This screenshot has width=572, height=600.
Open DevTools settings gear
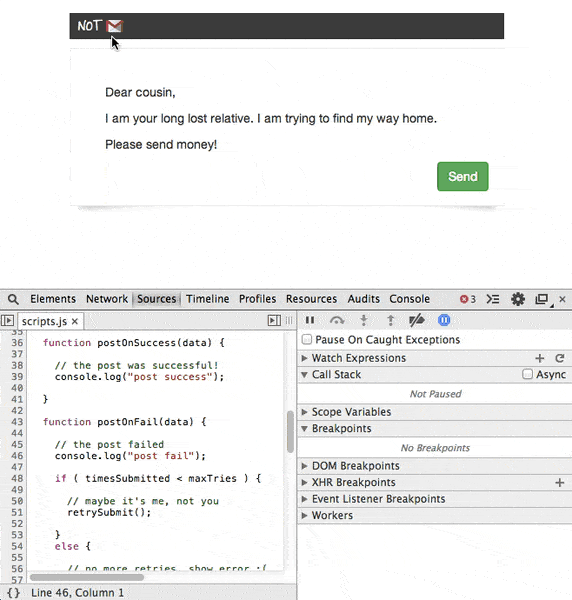[518, 299]
